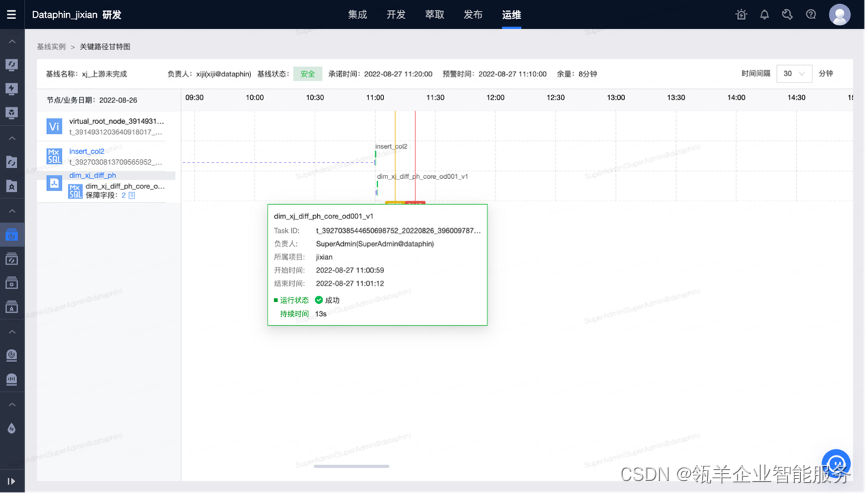
Task: Open the wrench settings icon in header
Action: (788, 15)
